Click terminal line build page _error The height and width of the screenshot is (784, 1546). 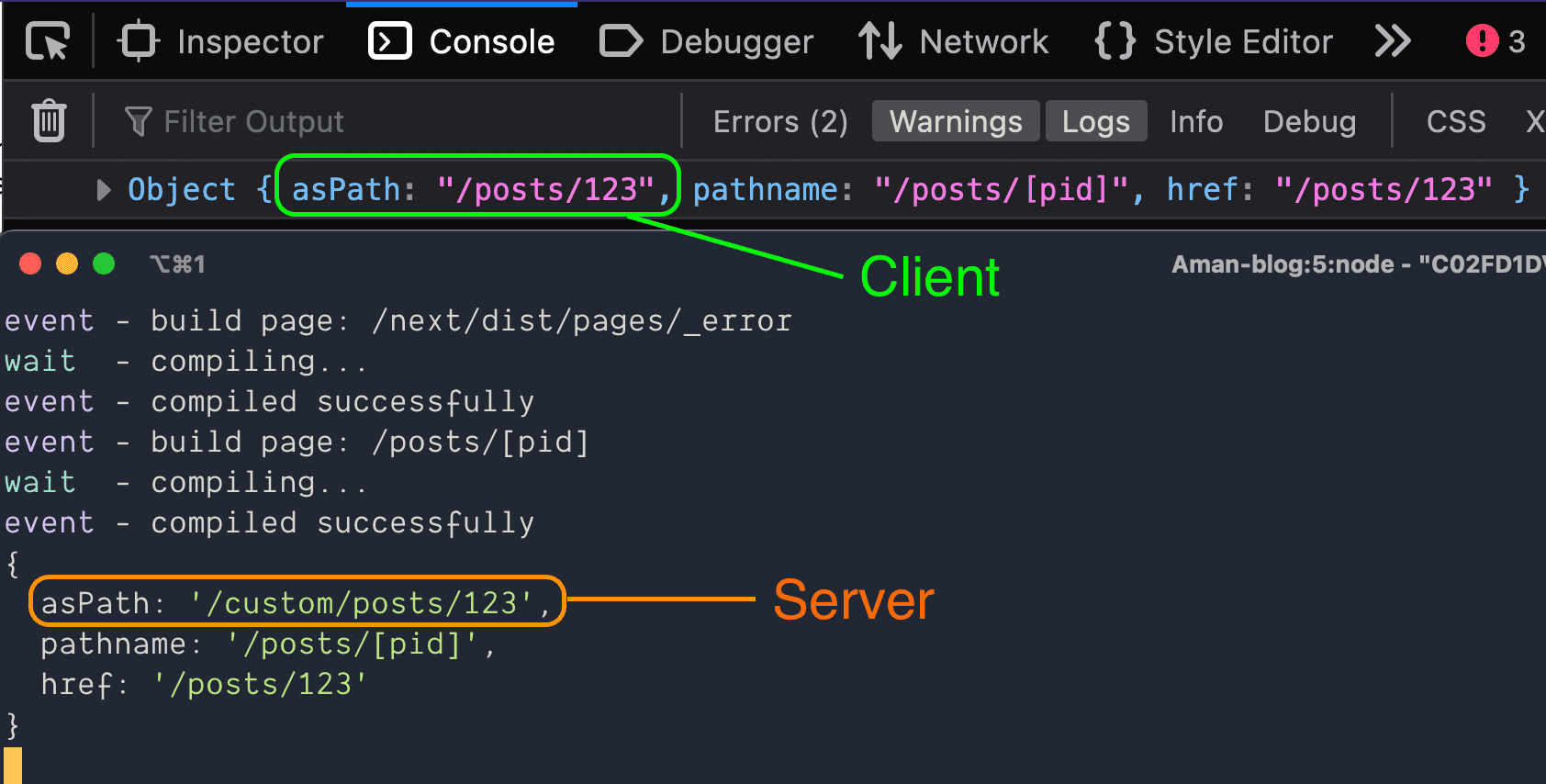coord(398,320)
